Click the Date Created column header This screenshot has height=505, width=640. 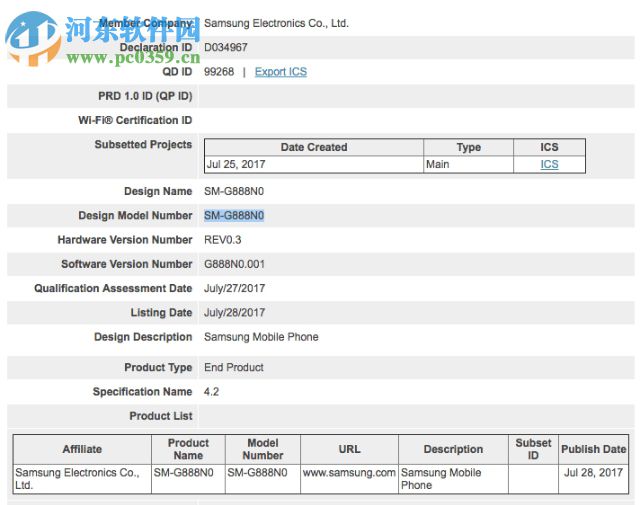pos(314,147)
